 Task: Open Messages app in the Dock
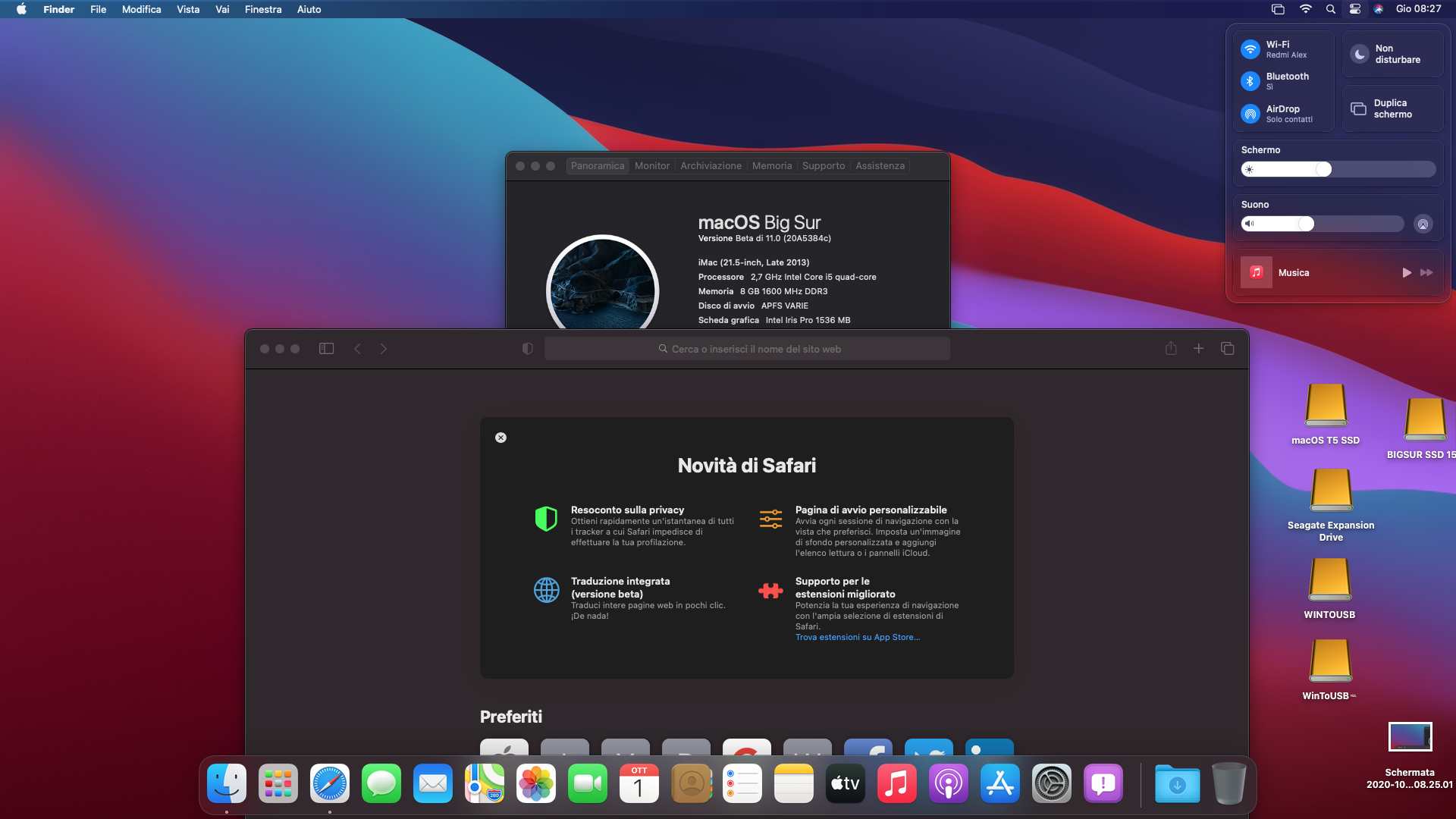(381, 783)
